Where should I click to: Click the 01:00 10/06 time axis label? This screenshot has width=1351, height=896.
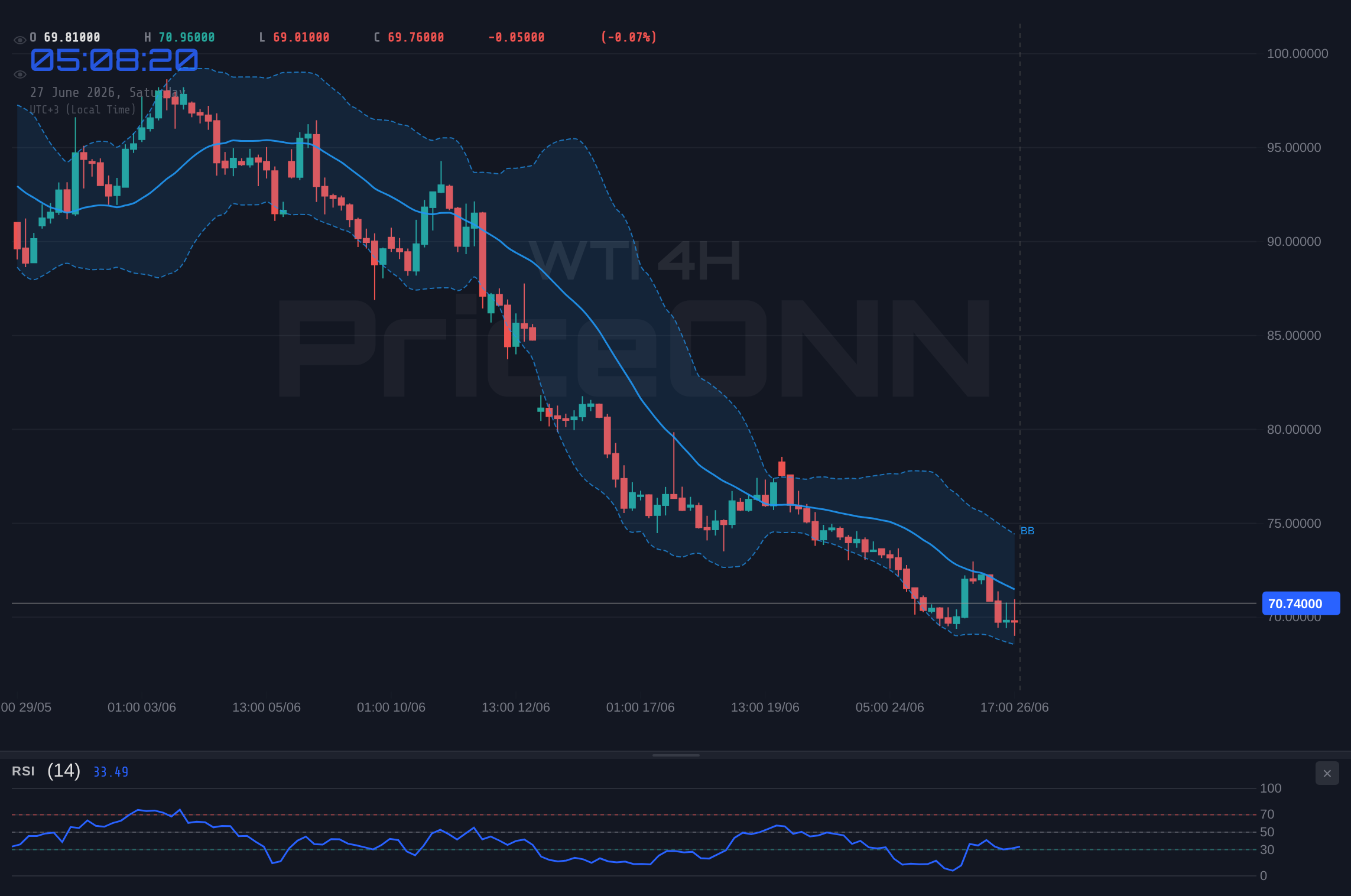coord(391,707)
